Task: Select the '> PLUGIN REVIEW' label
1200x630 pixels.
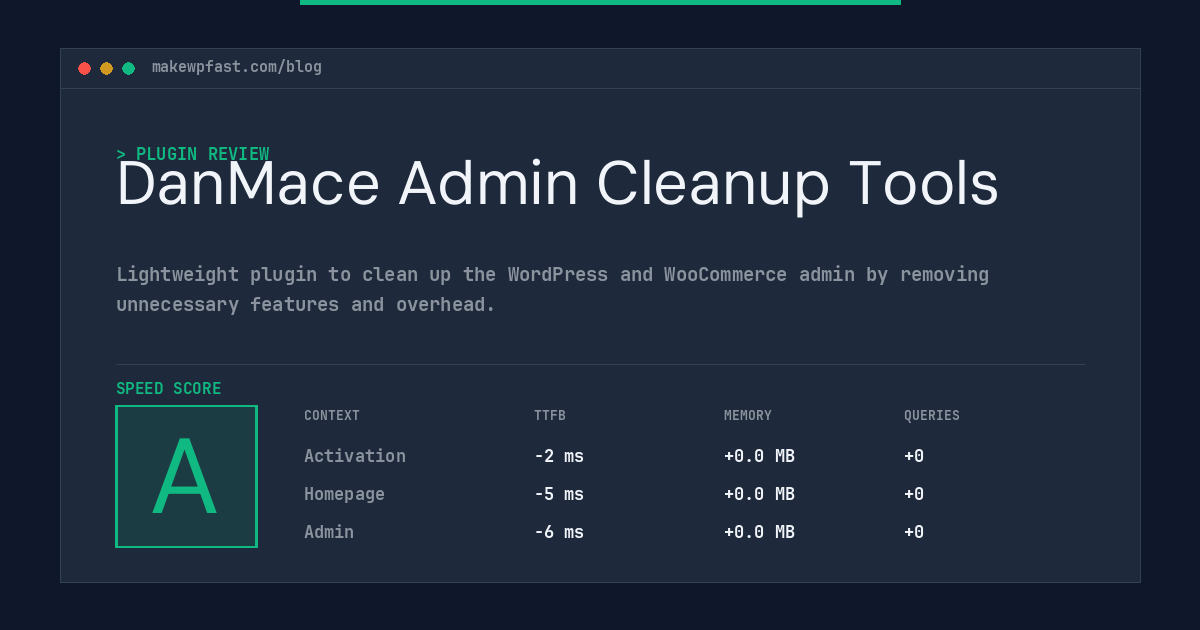Action: [x=193, y=154]
